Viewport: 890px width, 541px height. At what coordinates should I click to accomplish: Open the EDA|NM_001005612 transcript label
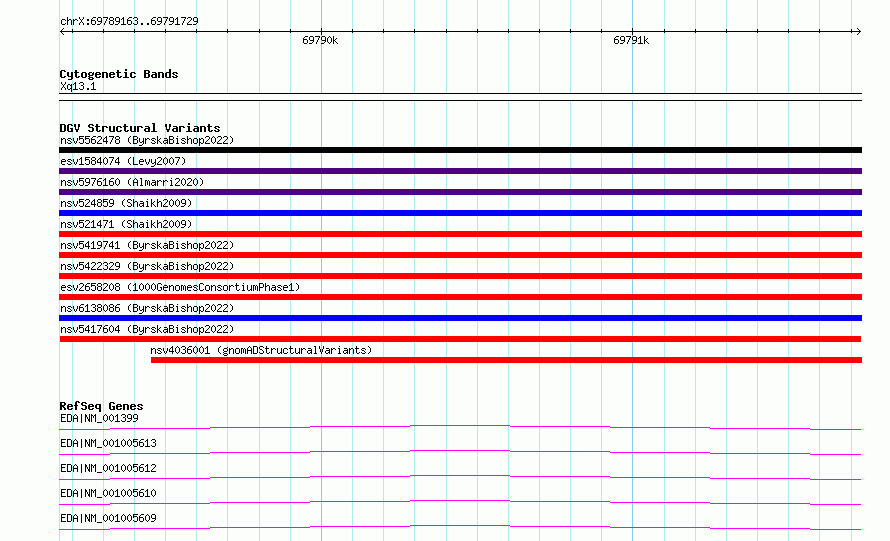pyautogui.click(x=108, y=468)
